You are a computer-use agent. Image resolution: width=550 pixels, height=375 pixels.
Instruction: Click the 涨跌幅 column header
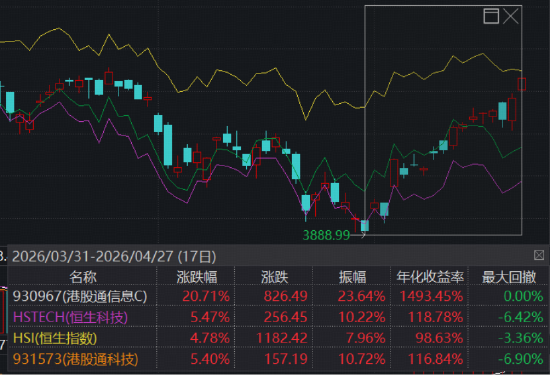[x=197, y=277]
